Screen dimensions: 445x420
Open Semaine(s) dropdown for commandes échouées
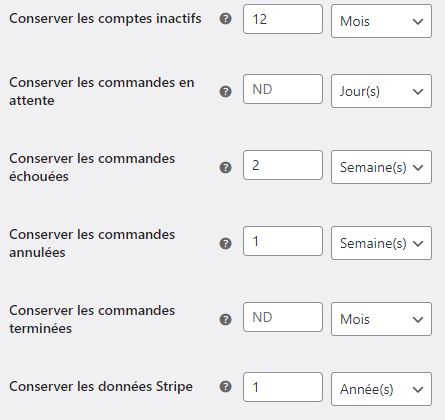pos(381,167)
